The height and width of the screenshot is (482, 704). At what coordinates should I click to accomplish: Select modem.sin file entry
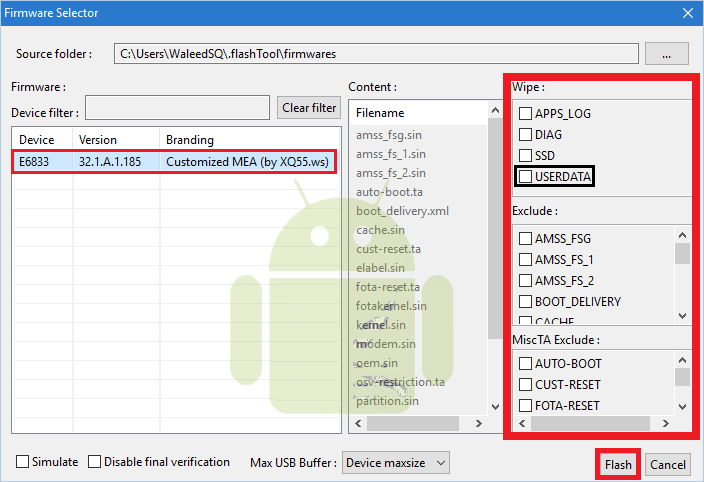[386, 344]
